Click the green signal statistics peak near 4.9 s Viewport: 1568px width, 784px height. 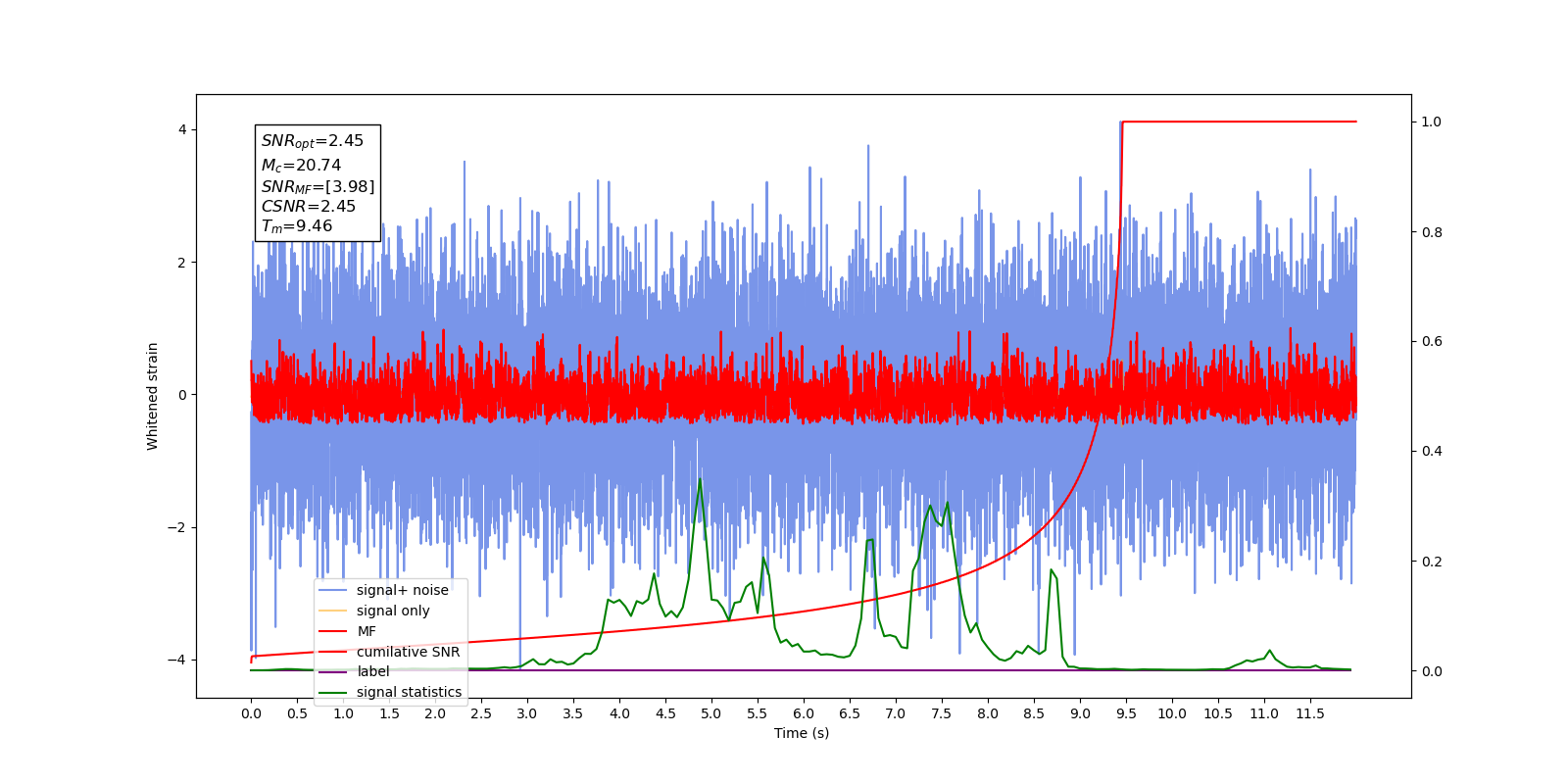[x=700, y=480]
